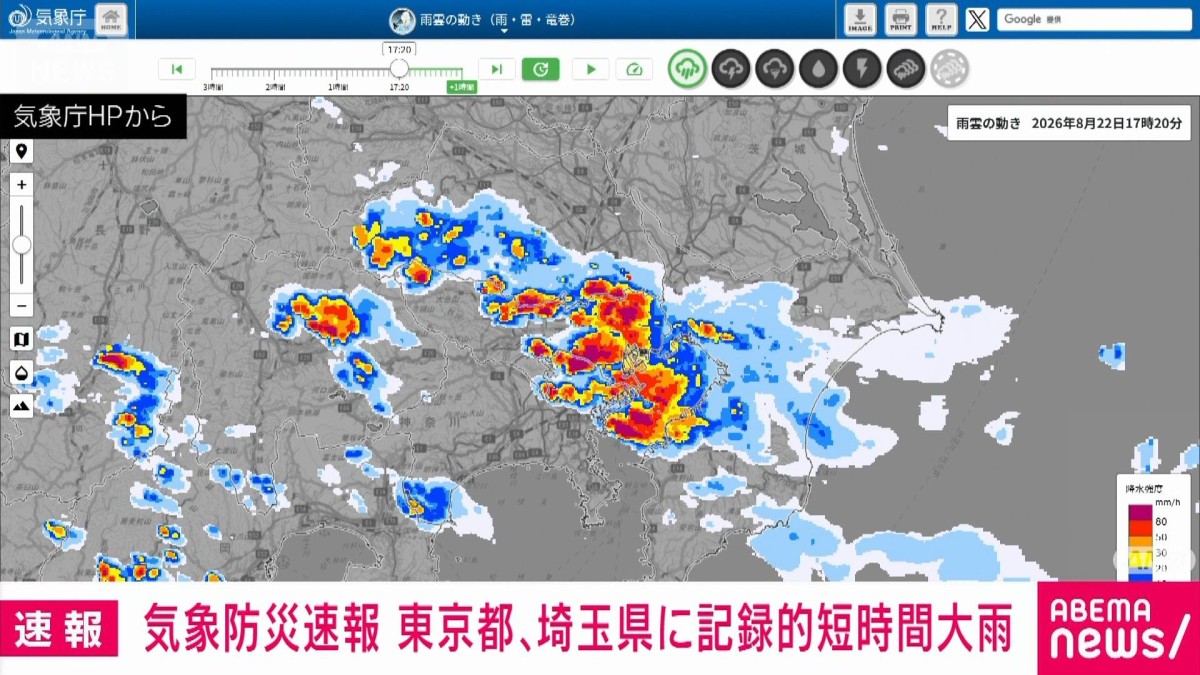The width and height of the screenshot is (1200, 675).
Task: Click the map zoom slider knob
Action: pos(22,245)
